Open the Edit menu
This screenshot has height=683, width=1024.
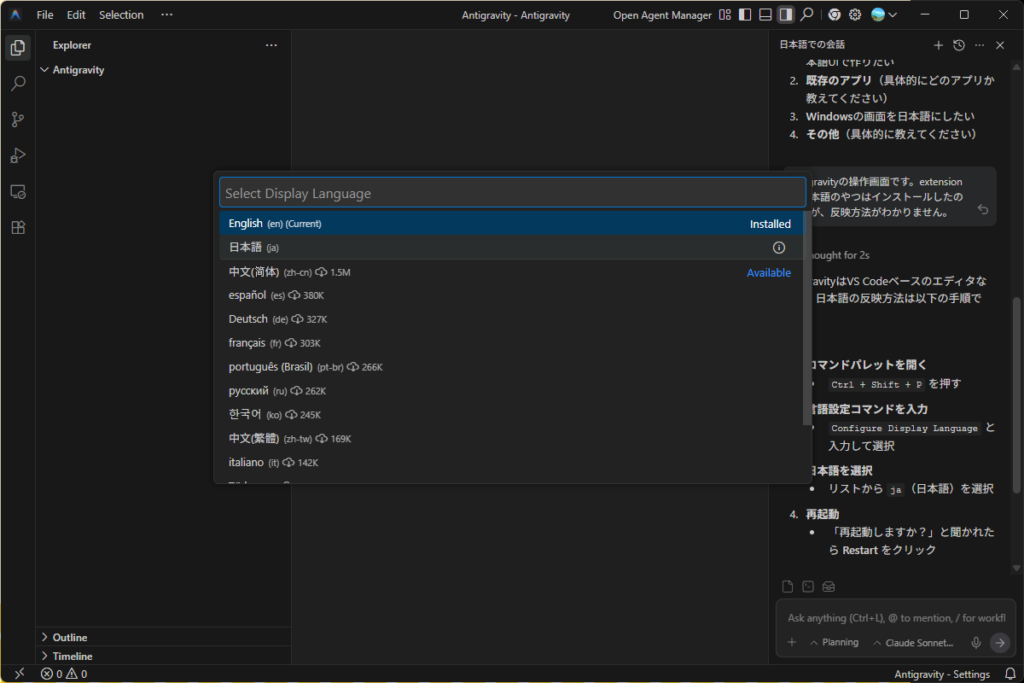[76, 15]
